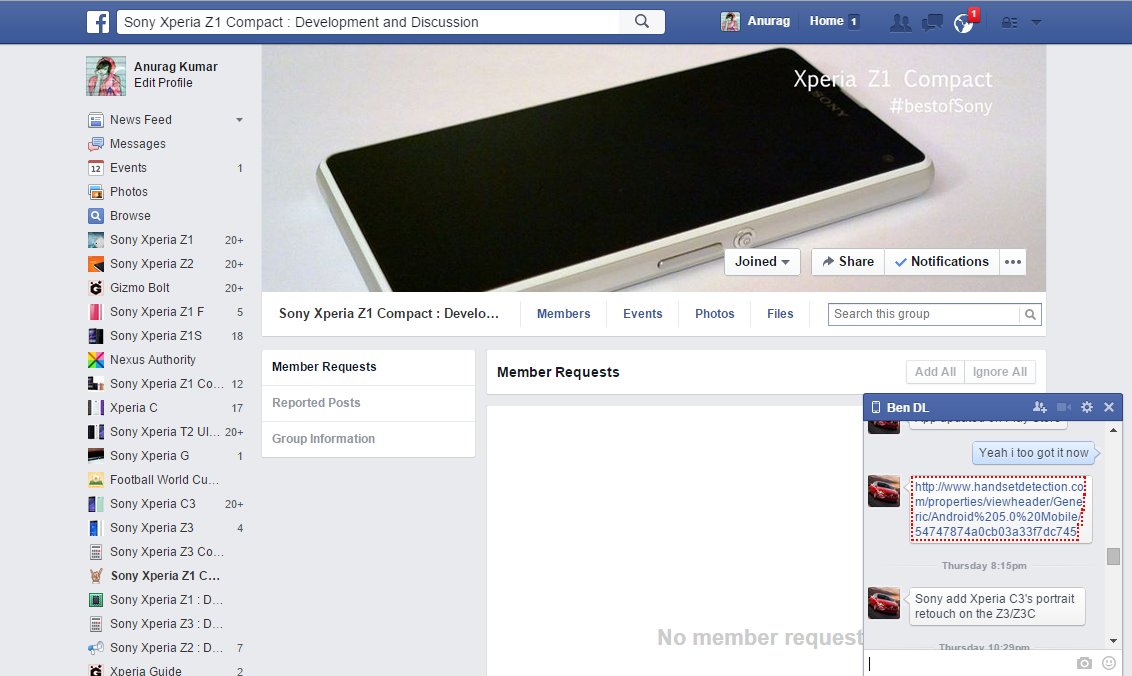Open Football World Cup group
Screen dimensions: 1132x676
(166, 479)
